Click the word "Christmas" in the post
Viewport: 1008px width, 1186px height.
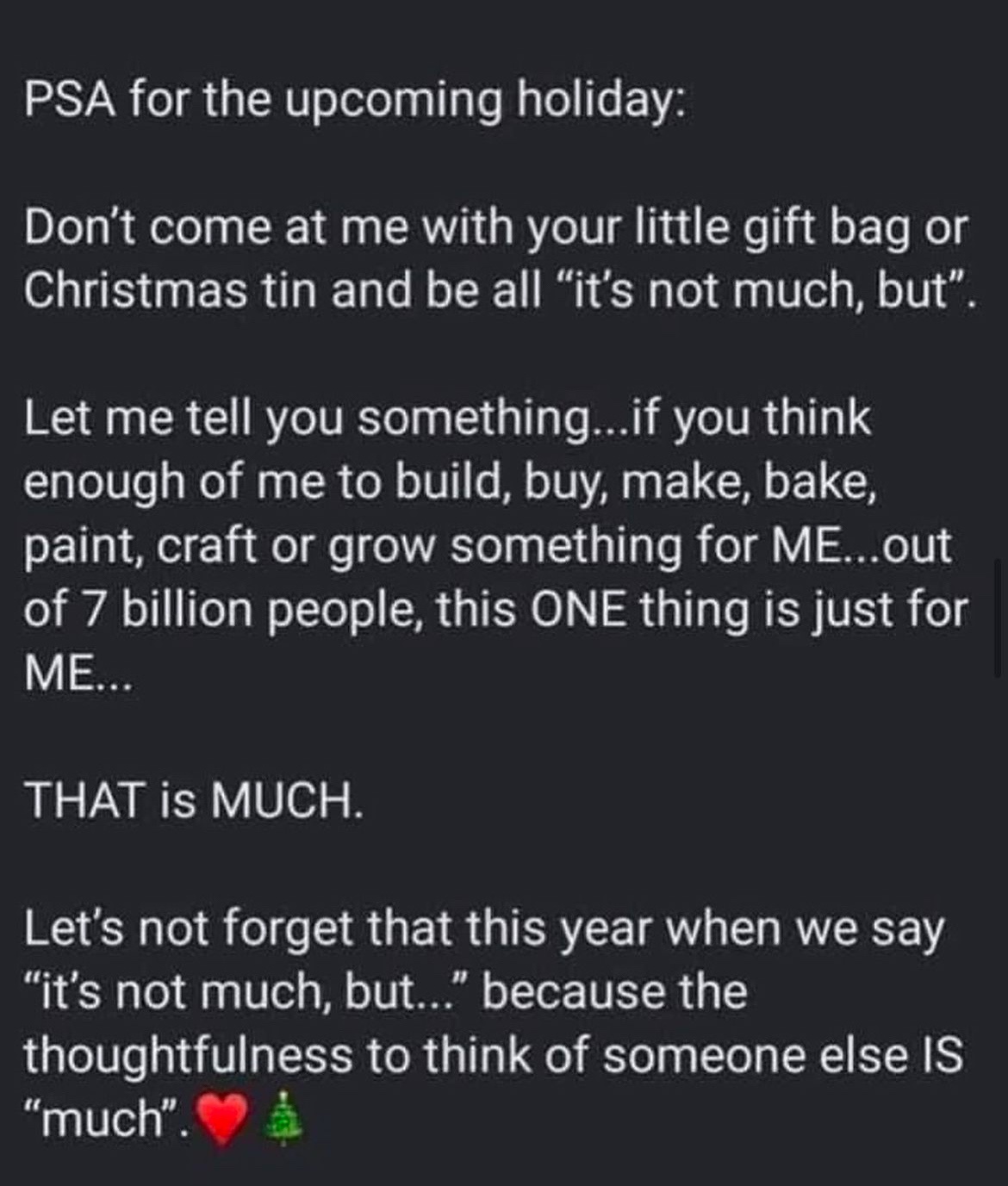point(135,291)
